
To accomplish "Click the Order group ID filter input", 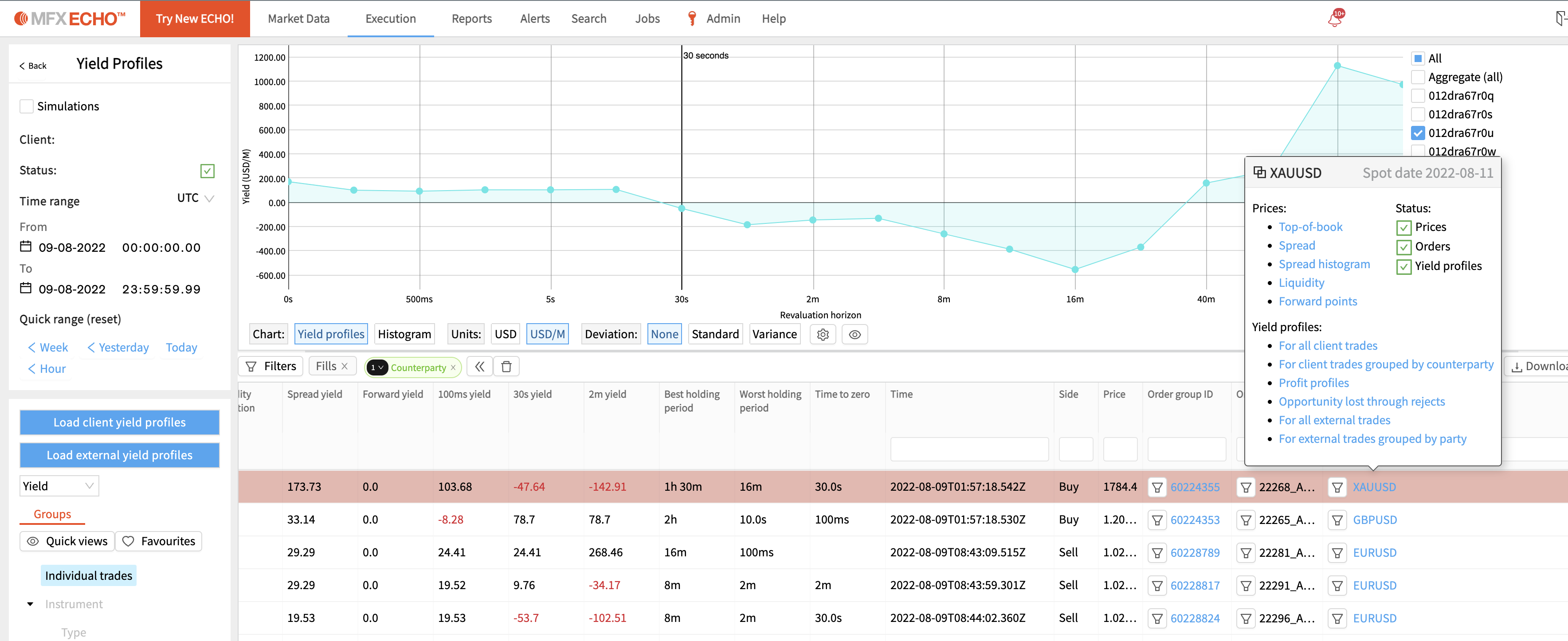I will [1186, 449].
